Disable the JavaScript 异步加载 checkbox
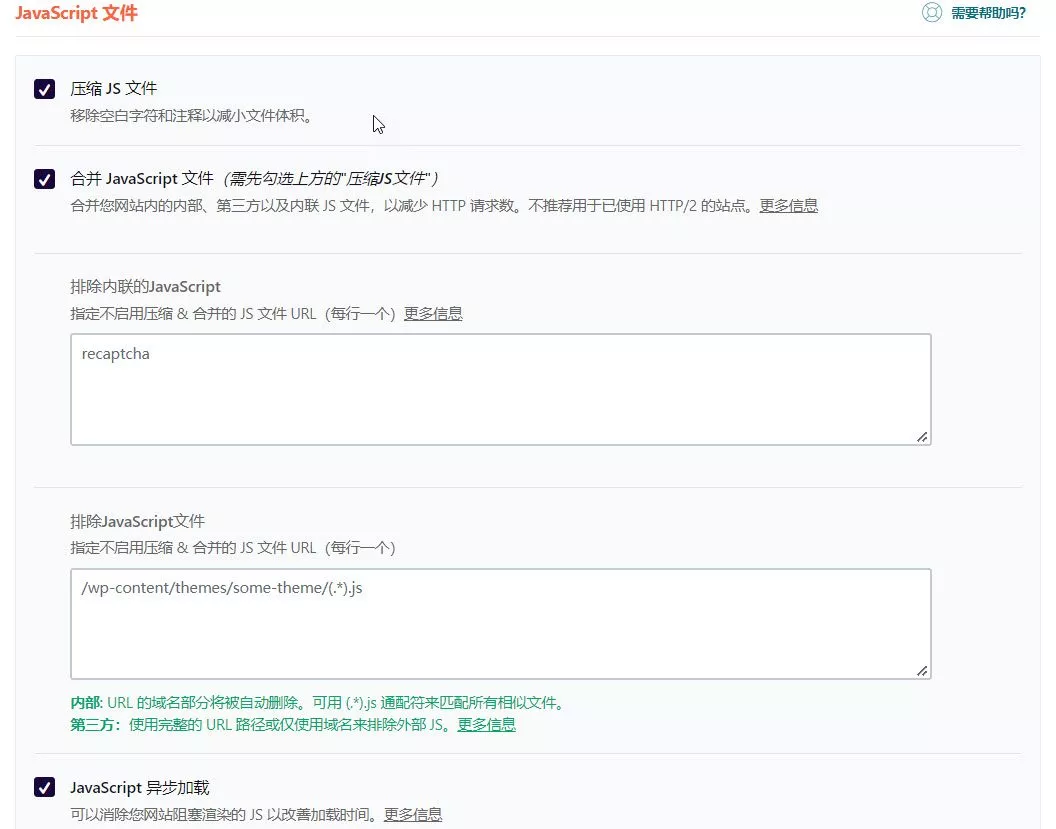The image size is (1056, 829). coord(44,787)
